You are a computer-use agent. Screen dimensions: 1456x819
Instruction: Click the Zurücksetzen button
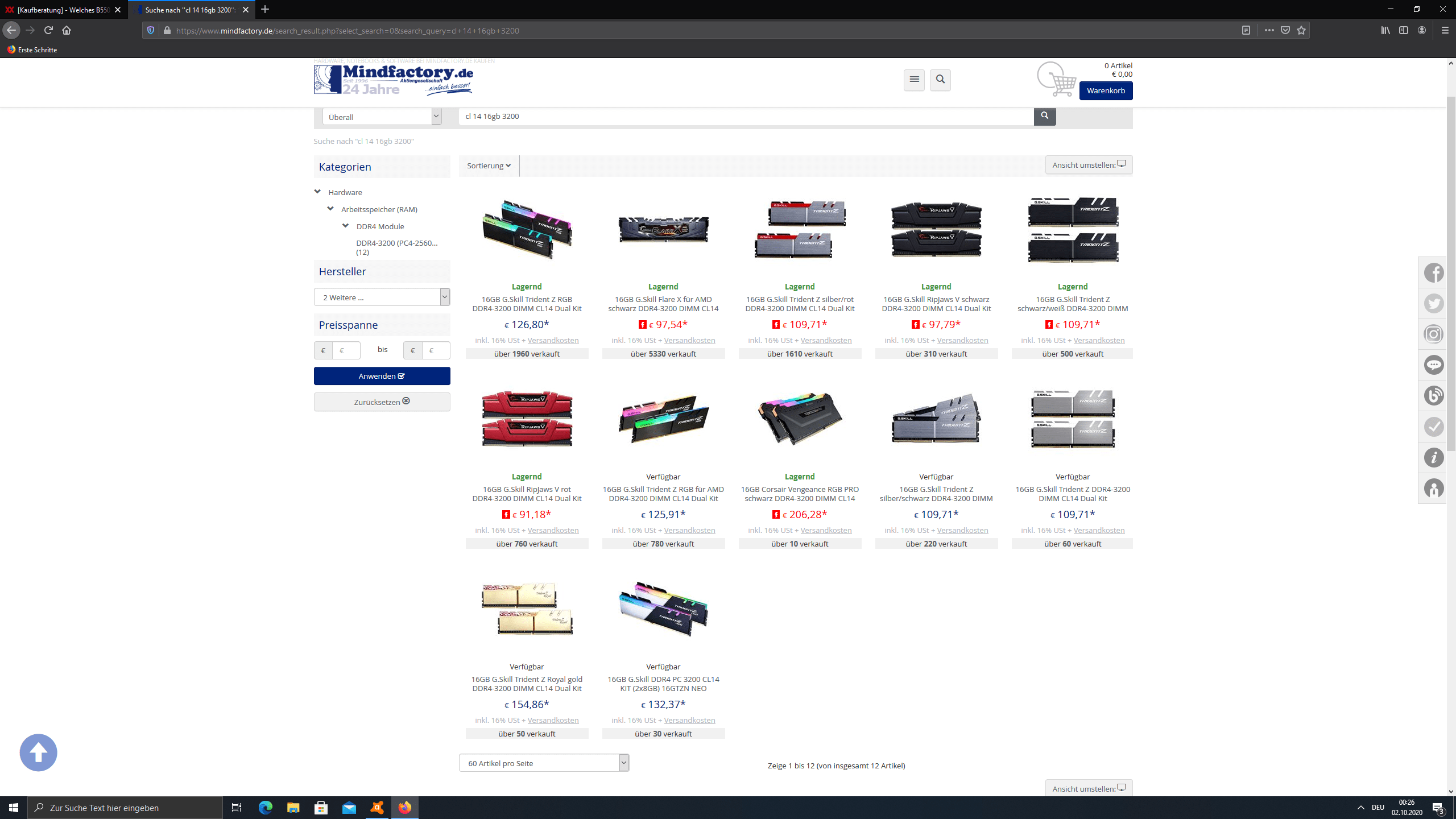382,402
